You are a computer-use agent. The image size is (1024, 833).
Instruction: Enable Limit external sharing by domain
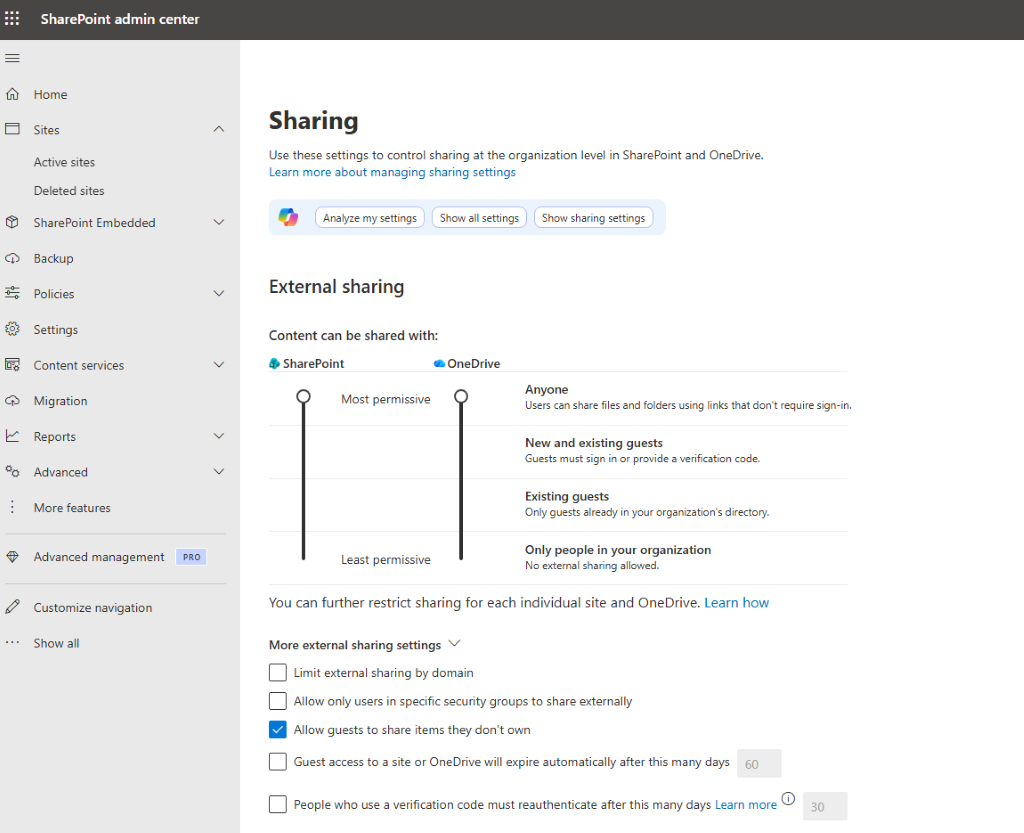click(278, 672)
